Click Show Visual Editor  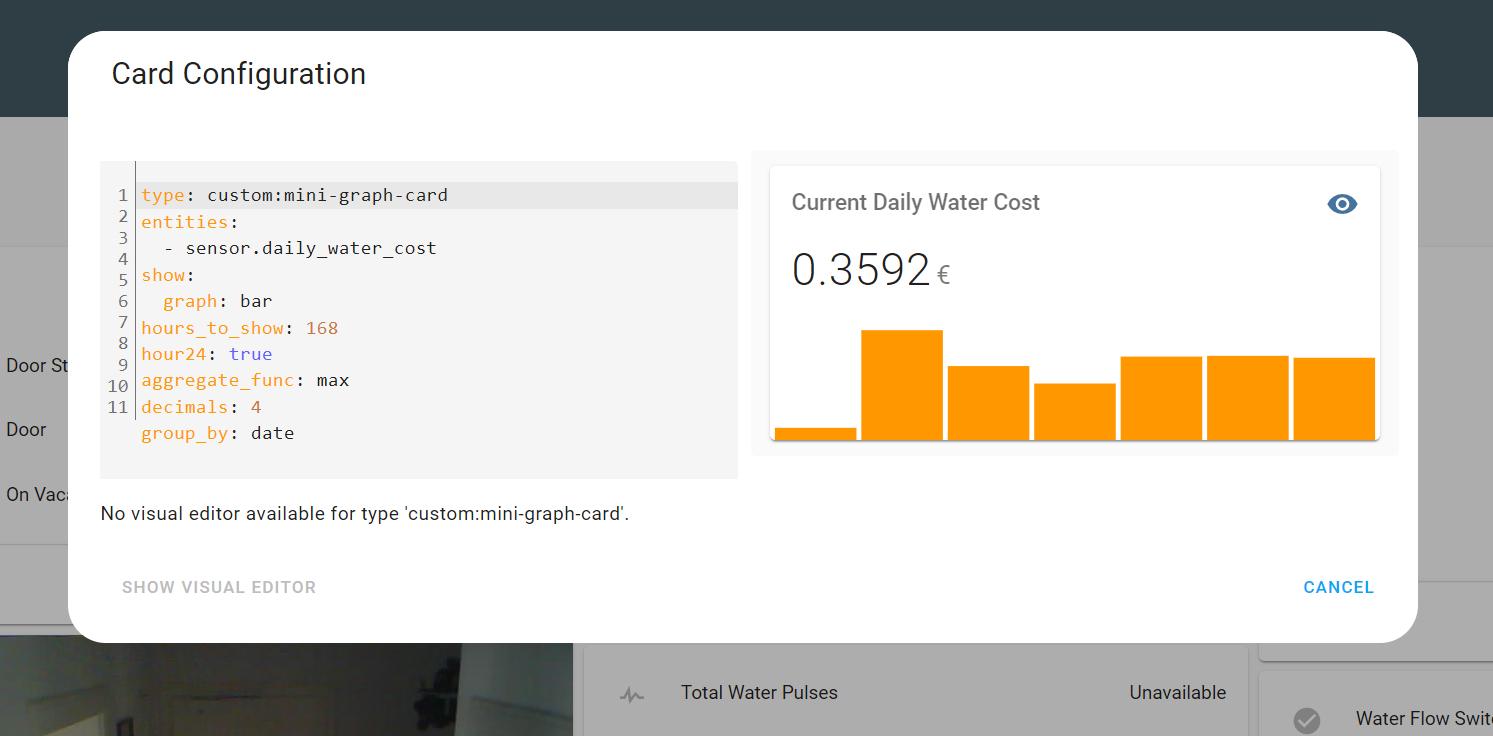click(x=219, y=588)
